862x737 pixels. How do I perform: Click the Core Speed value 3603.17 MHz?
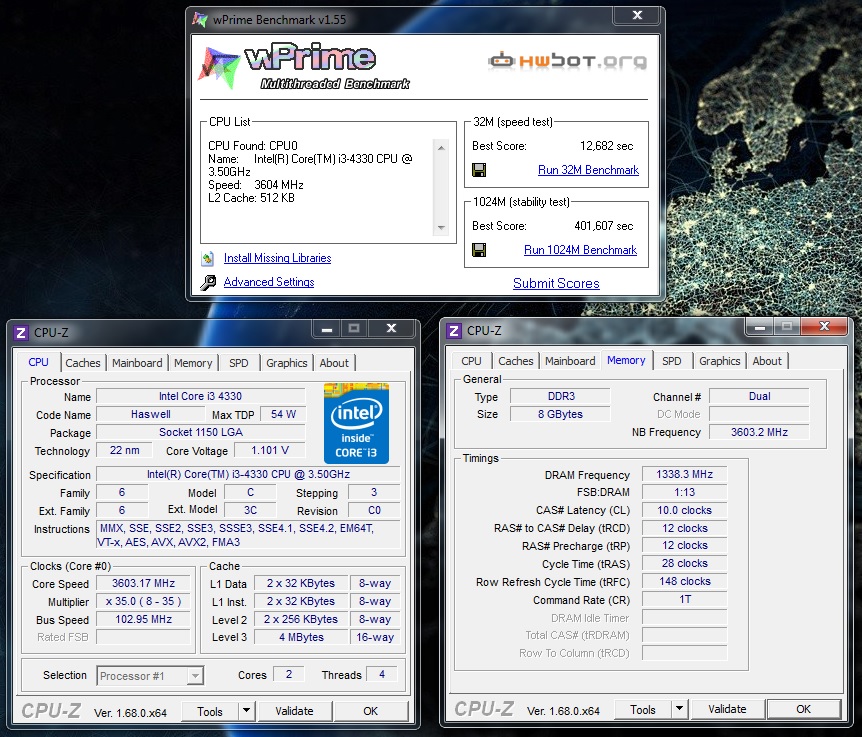[x=143, y=583]
